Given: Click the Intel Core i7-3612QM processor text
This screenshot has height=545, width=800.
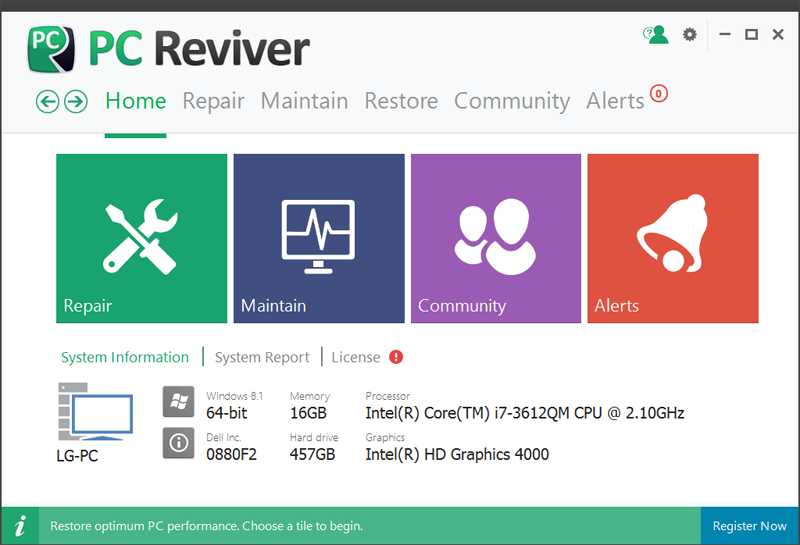Looking at the screenshot, I should click(525, 413).
